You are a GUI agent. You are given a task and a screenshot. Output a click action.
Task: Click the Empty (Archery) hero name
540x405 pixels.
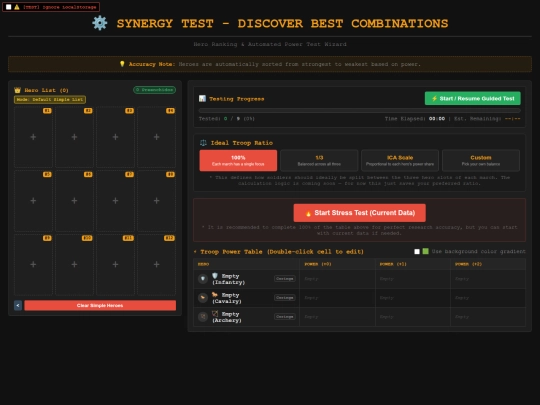tap(227, 317)
